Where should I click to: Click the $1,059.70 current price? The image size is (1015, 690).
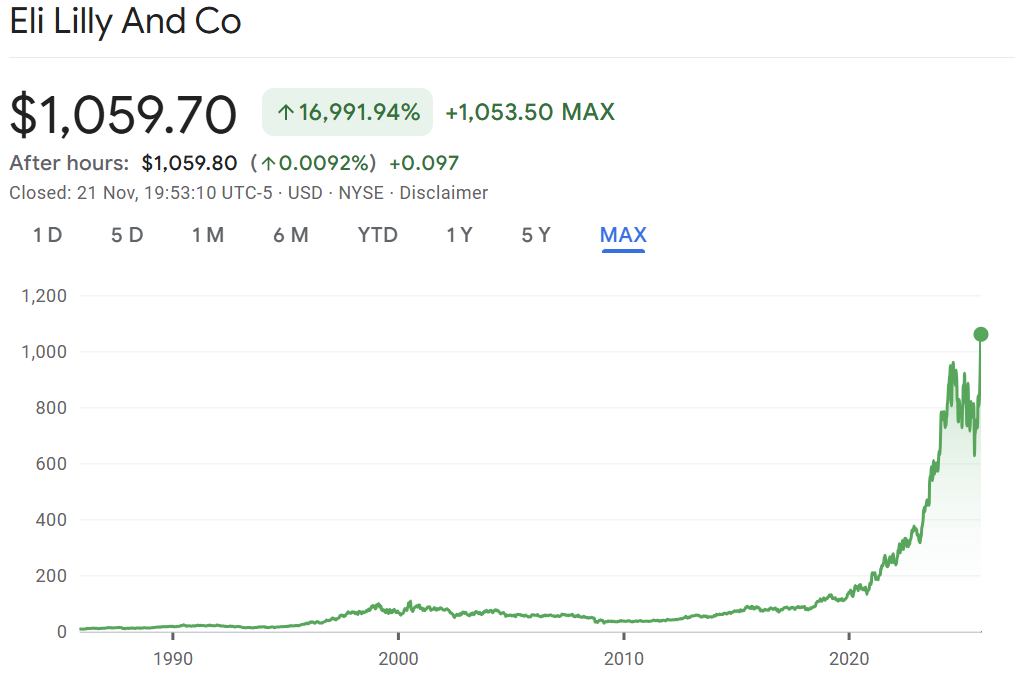pyautogui.click(x=123, y=113)
